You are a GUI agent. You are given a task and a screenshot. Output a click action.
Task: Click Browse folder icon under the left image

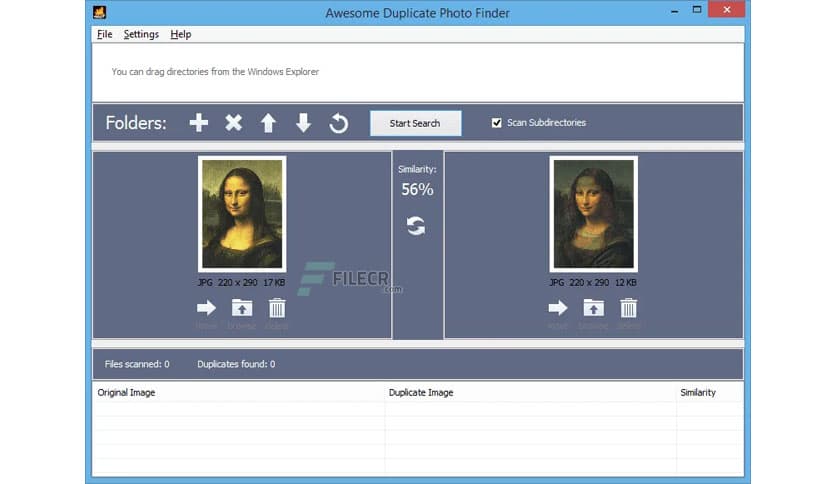point(242,308)
